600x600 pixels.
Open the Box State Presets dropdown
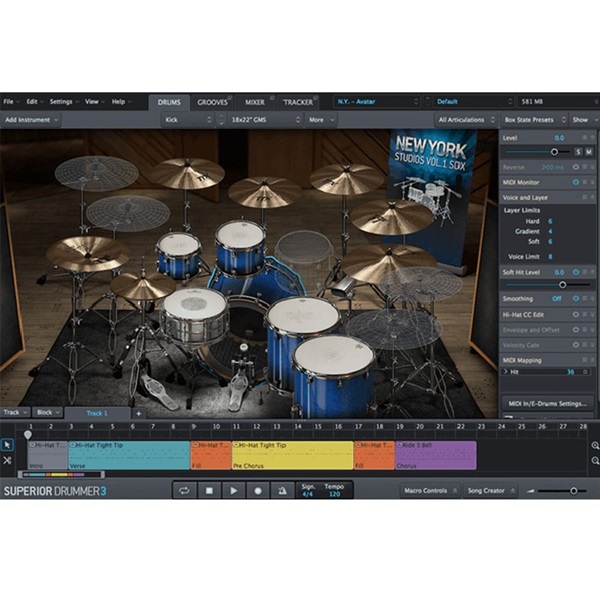tap(534, 120)
